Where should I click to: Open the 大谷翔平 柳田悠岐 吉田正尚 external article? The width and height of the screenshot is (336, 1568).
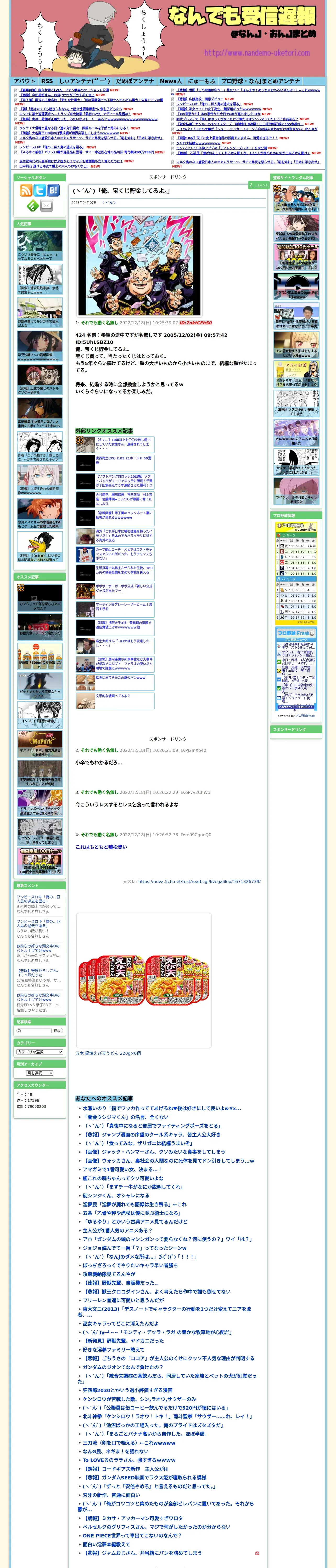point(115,499)
